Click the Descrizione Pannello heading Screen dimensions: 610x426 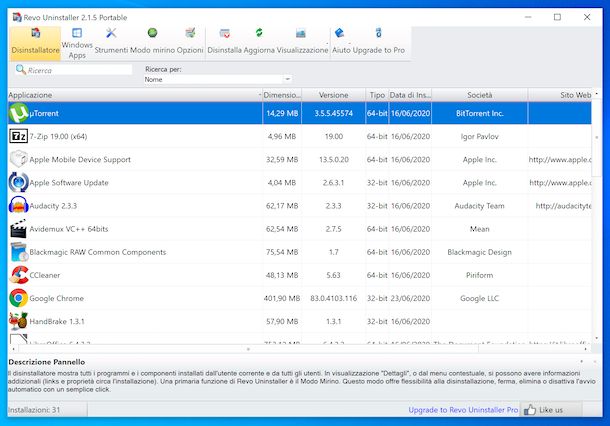(x=47, y=362)
